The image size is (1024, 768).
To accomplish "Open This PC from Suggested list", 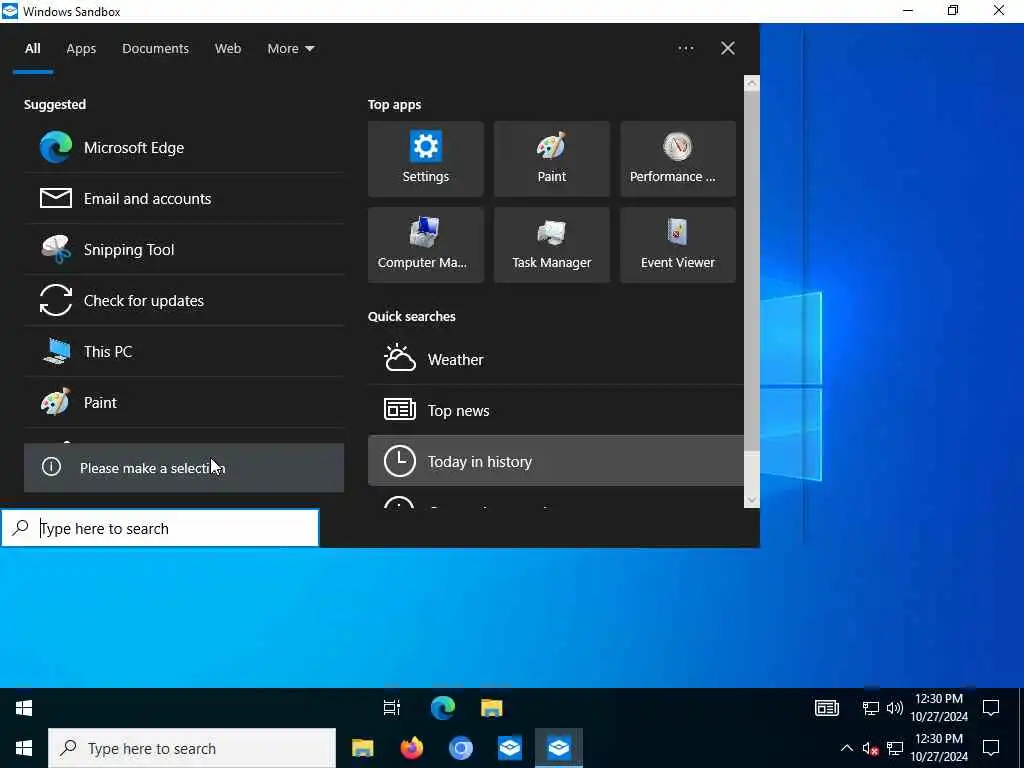I will pyautogui.click(x=184, y=351).
